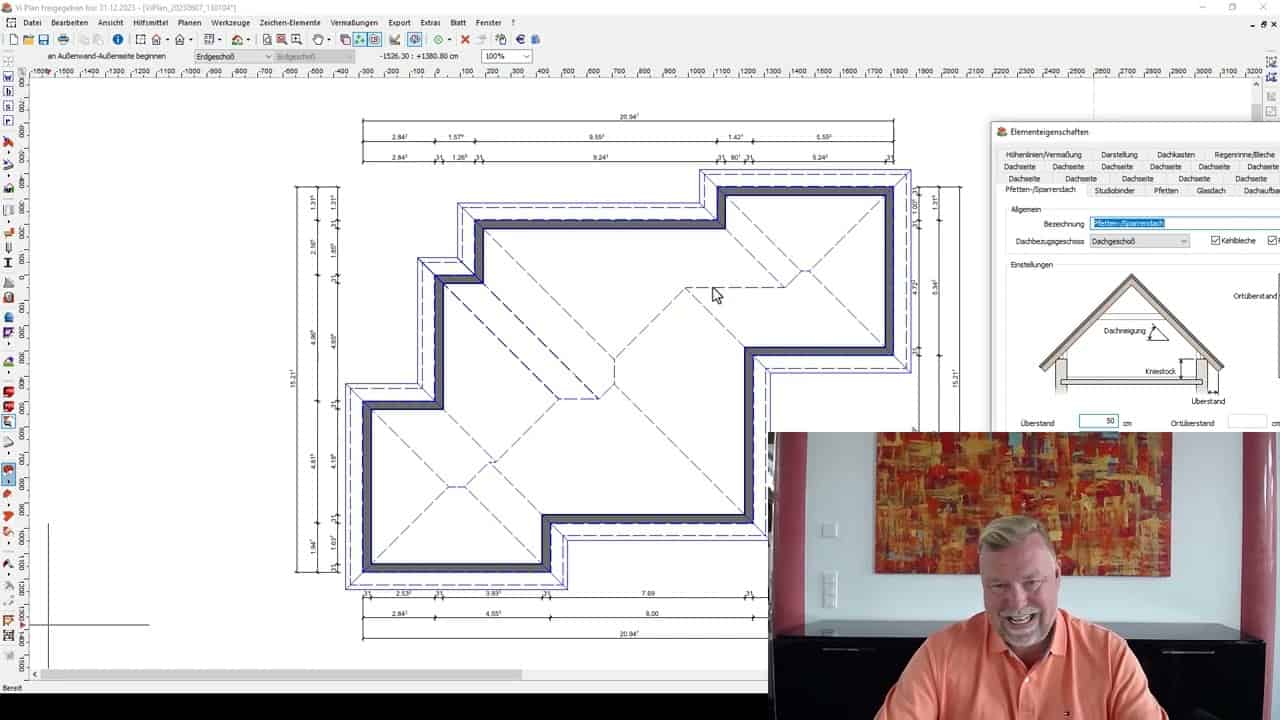Click the zoom-in magnifier icon

pos(296,40)
